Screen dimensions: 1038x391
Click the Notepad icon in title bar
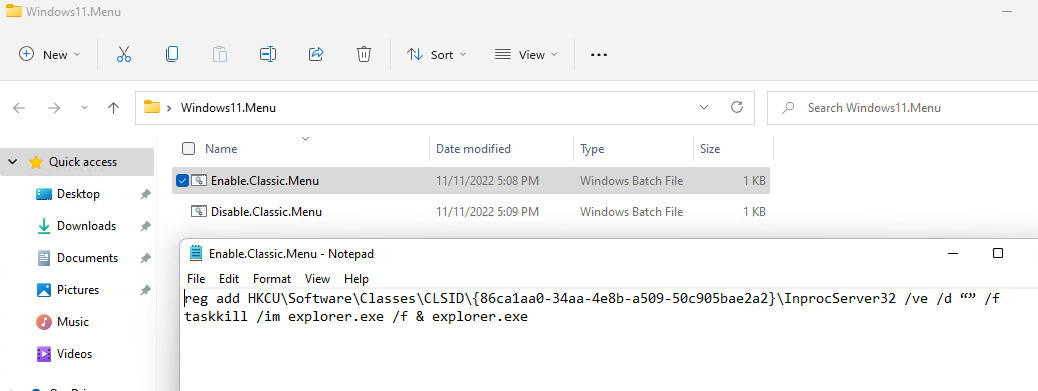click(x=195, y=253)
